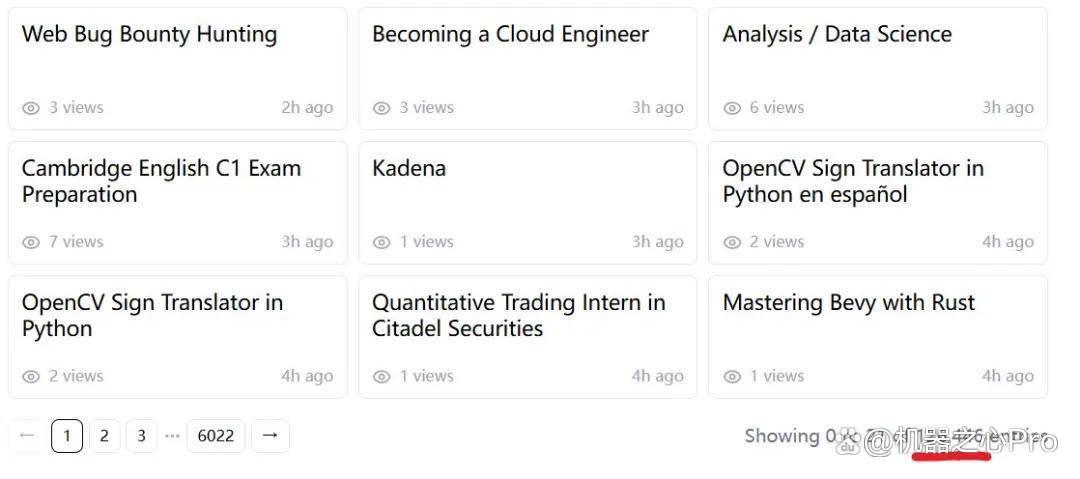Click the eye icon on Mastering Bevy with Rust

coord(732,377)
